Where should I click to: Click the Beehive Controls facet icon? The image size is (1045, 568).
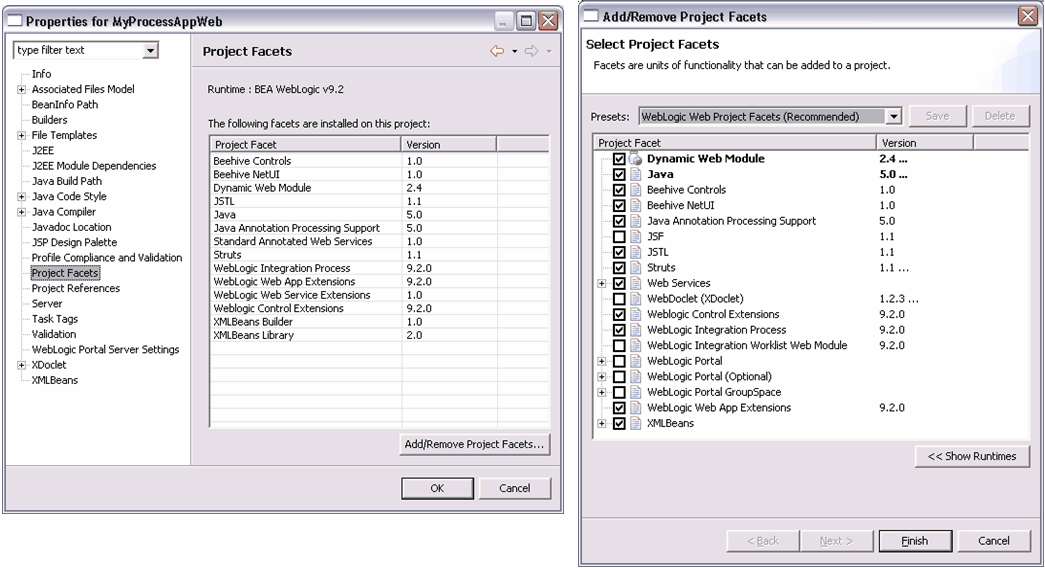point(635,190)
